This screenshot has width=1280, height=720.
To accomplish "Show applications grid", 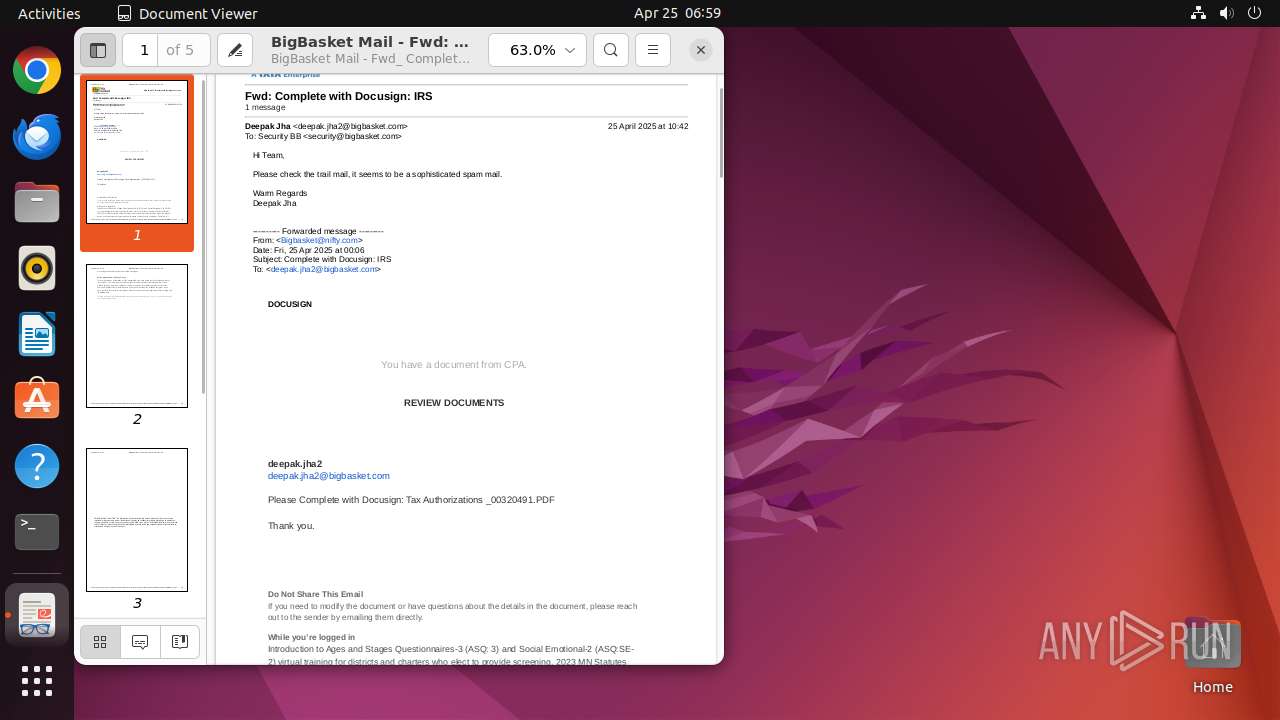I will pos(37,681).
